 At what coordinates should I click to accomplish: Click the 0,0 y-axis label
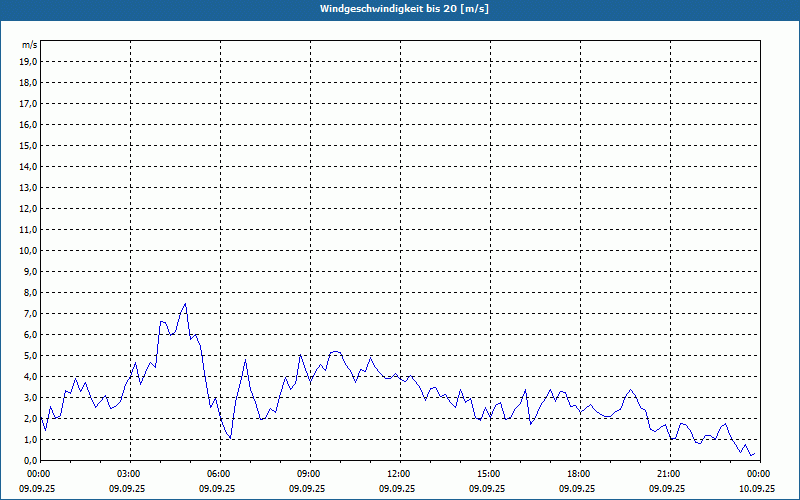point(29,460)
